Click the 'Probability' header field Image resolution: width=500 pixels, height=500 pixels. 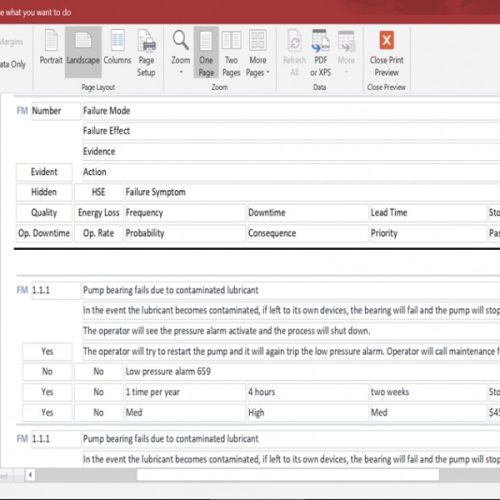[x=185, y=234]
